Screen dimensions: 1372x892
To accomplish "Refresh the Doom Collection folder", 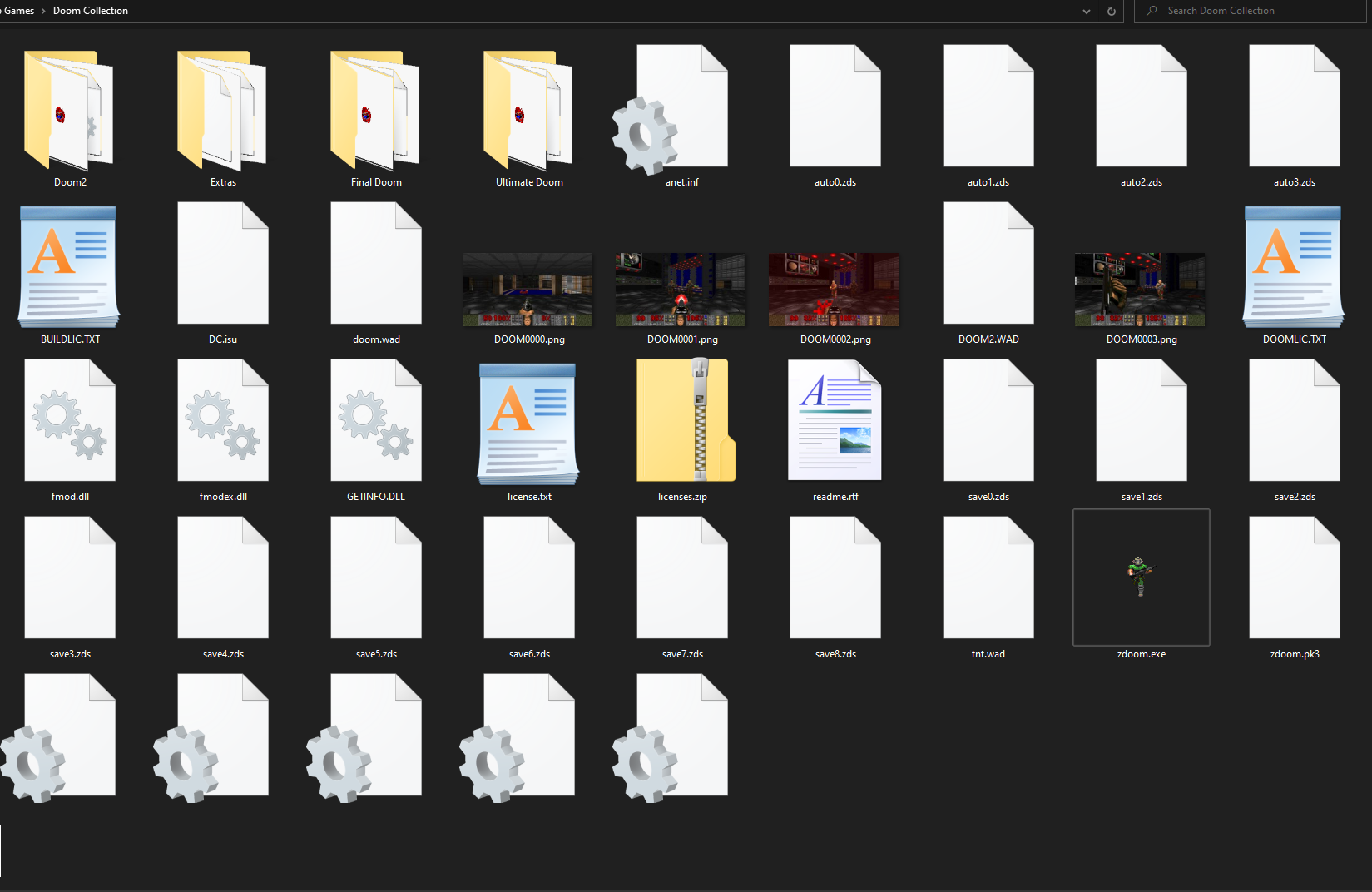I will 1111,11.
